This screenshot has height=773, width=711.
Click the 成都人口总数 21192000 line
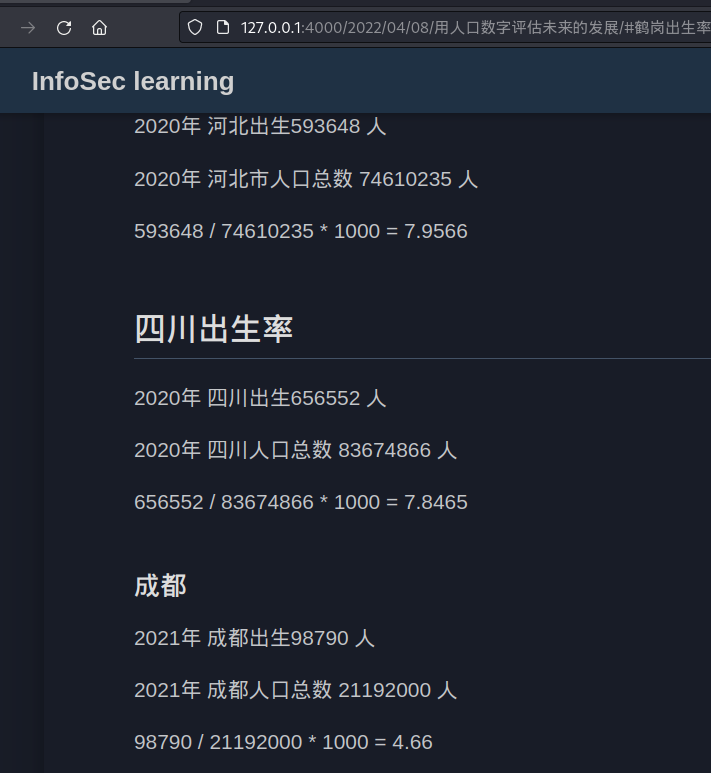coord(295,690)
